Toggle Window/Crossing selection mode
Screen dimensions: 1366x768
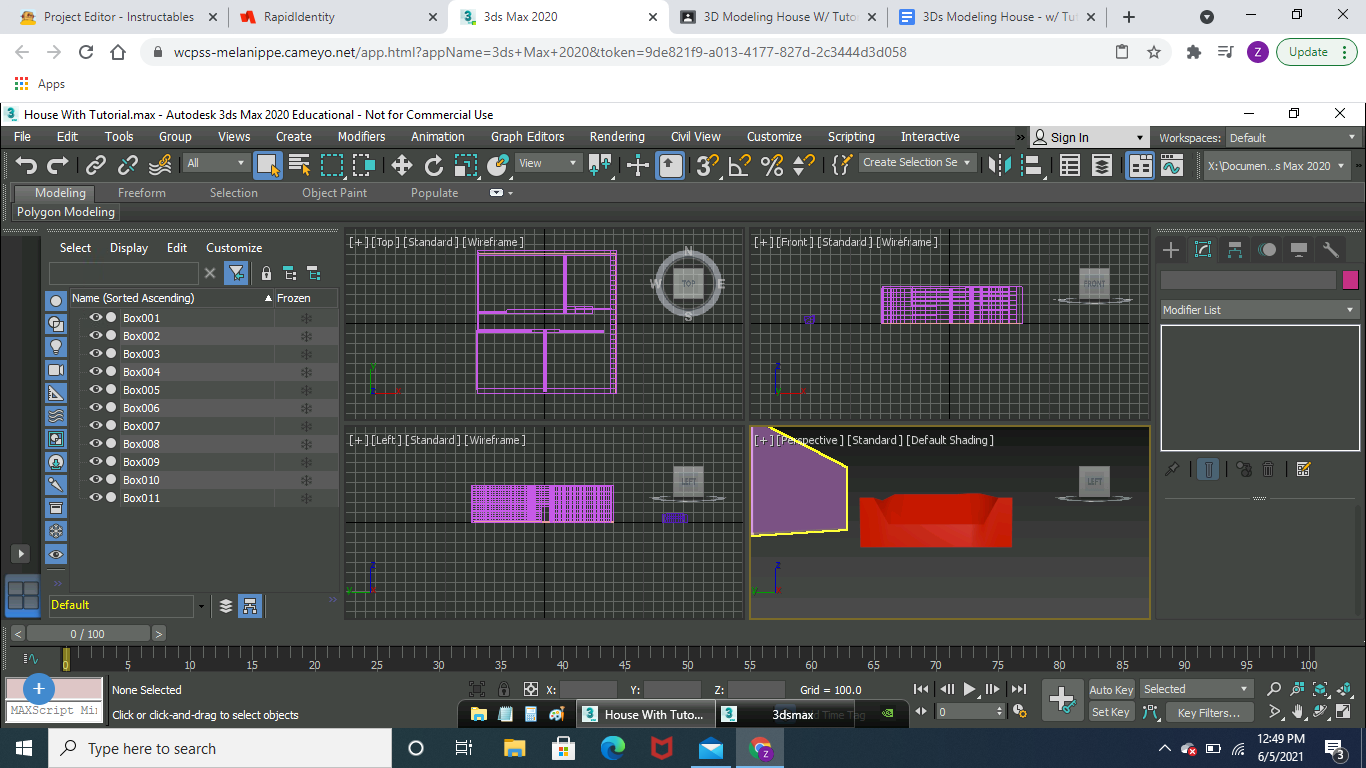364,165
